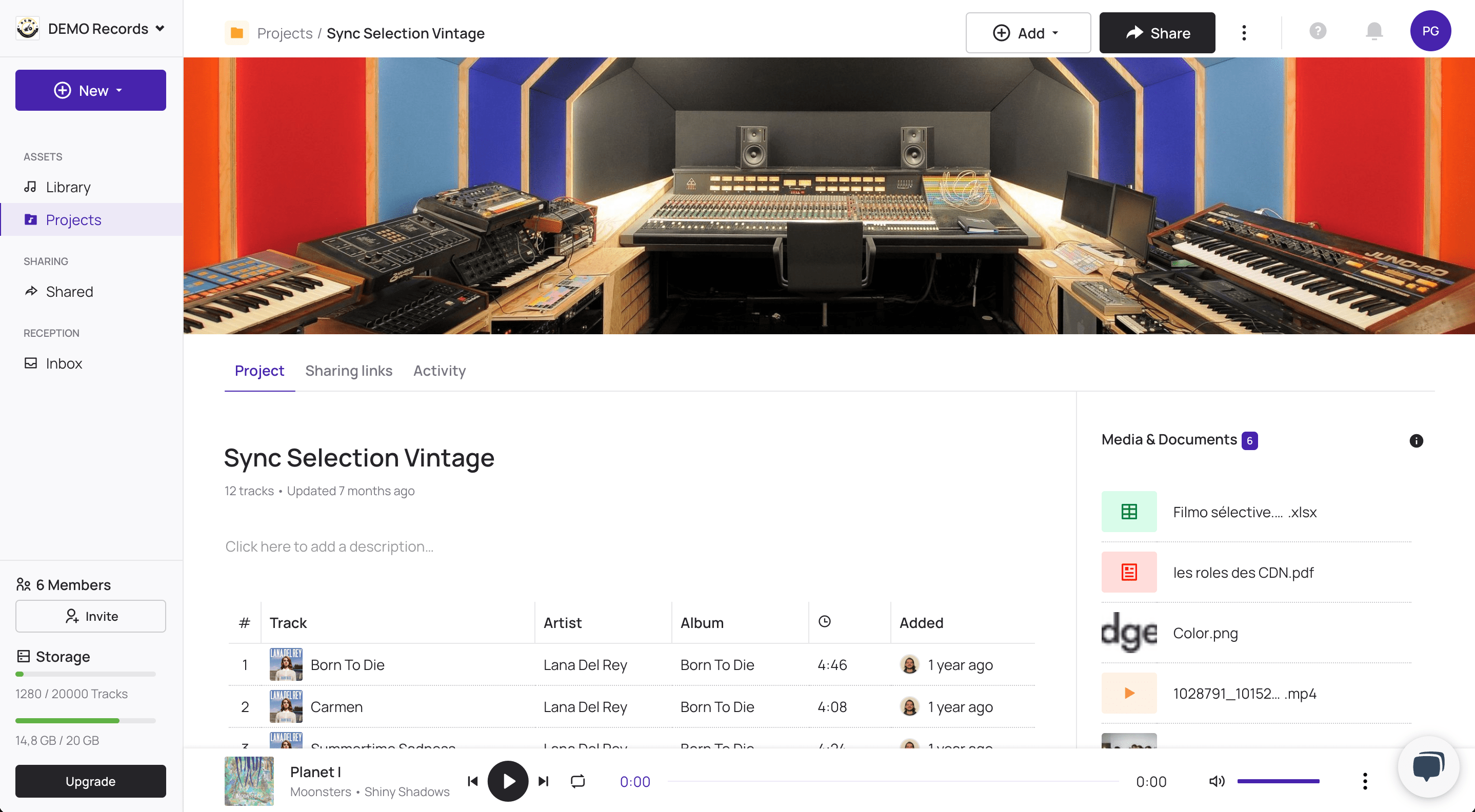Expand the New button menu
Image resolution: width=1475 pixels, height=812 pixels.
(x=90, y=90)
